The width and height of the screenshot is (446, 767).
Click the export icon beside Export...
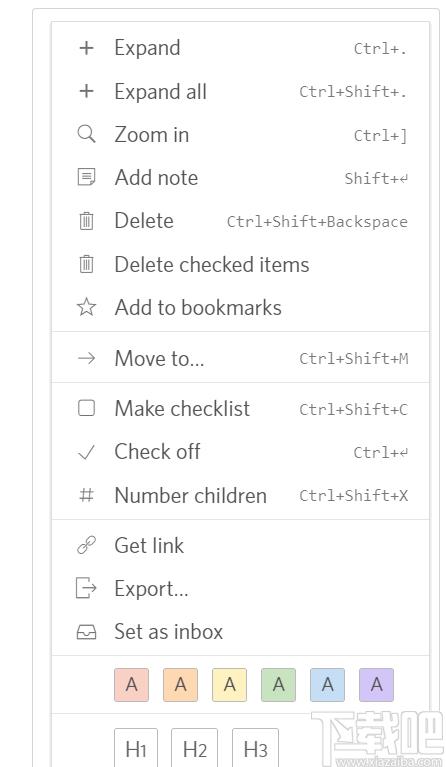tap(86, 588)
